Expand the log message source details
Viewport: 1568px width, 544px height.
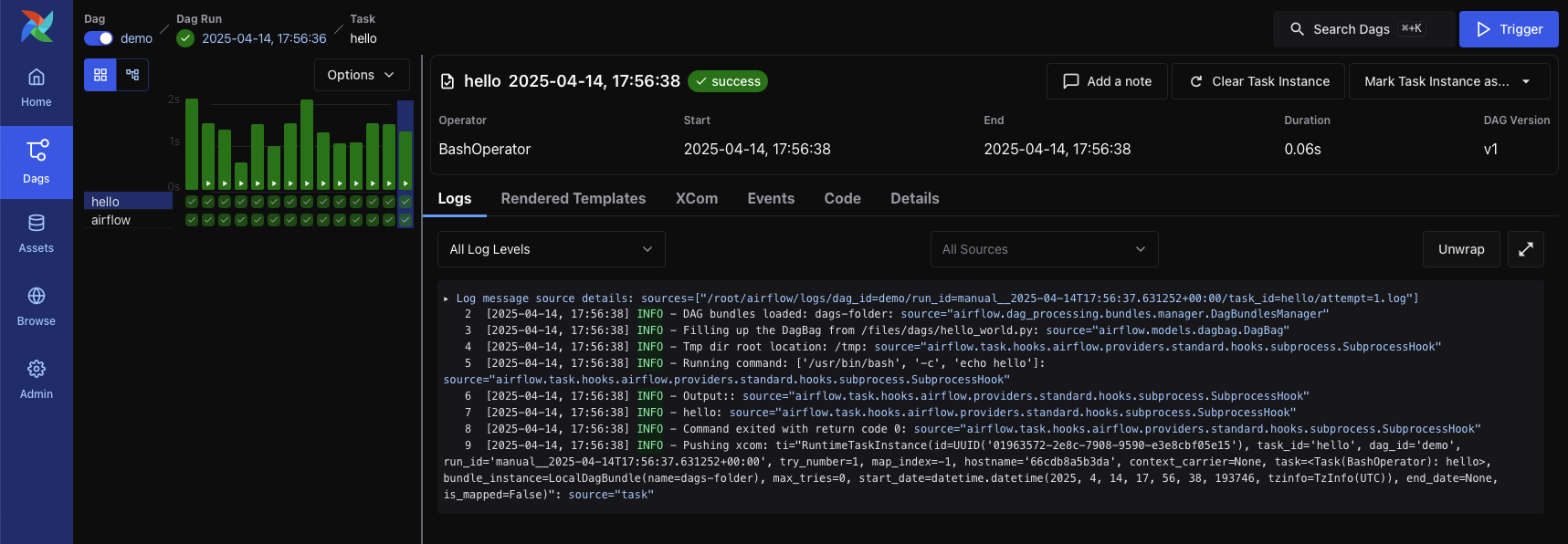447,298
